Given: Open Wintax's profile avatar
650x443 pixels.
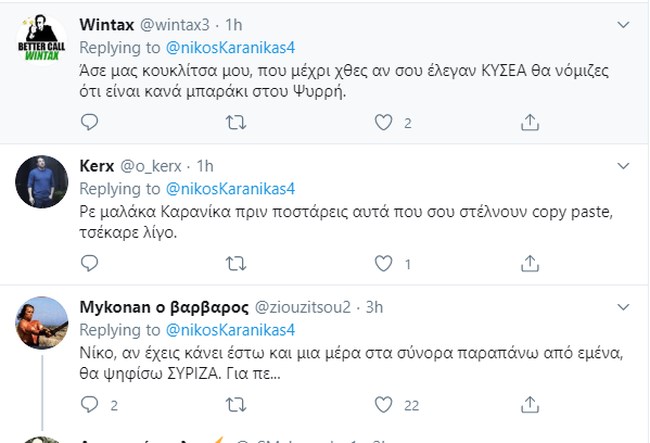Looking at the screenshot, I should click(44, 40).
